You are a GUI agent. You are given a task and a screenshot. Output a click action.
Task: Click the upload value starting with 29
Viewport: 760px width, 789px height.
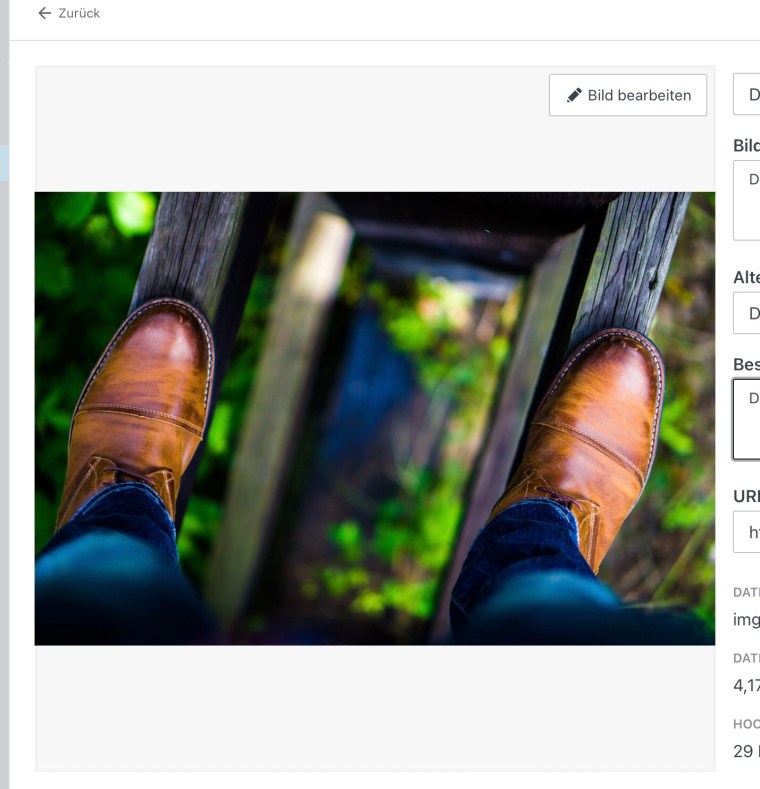746,751
